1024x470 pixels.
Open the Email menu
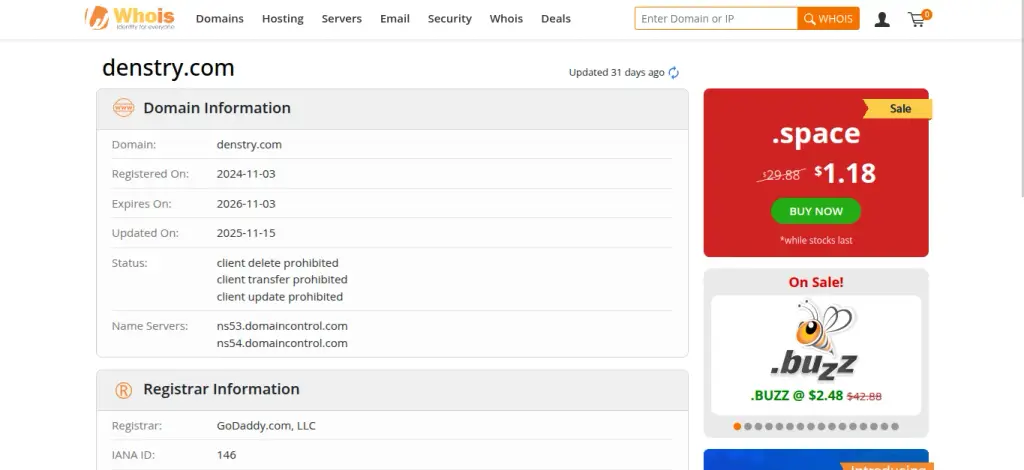[395, 19]
